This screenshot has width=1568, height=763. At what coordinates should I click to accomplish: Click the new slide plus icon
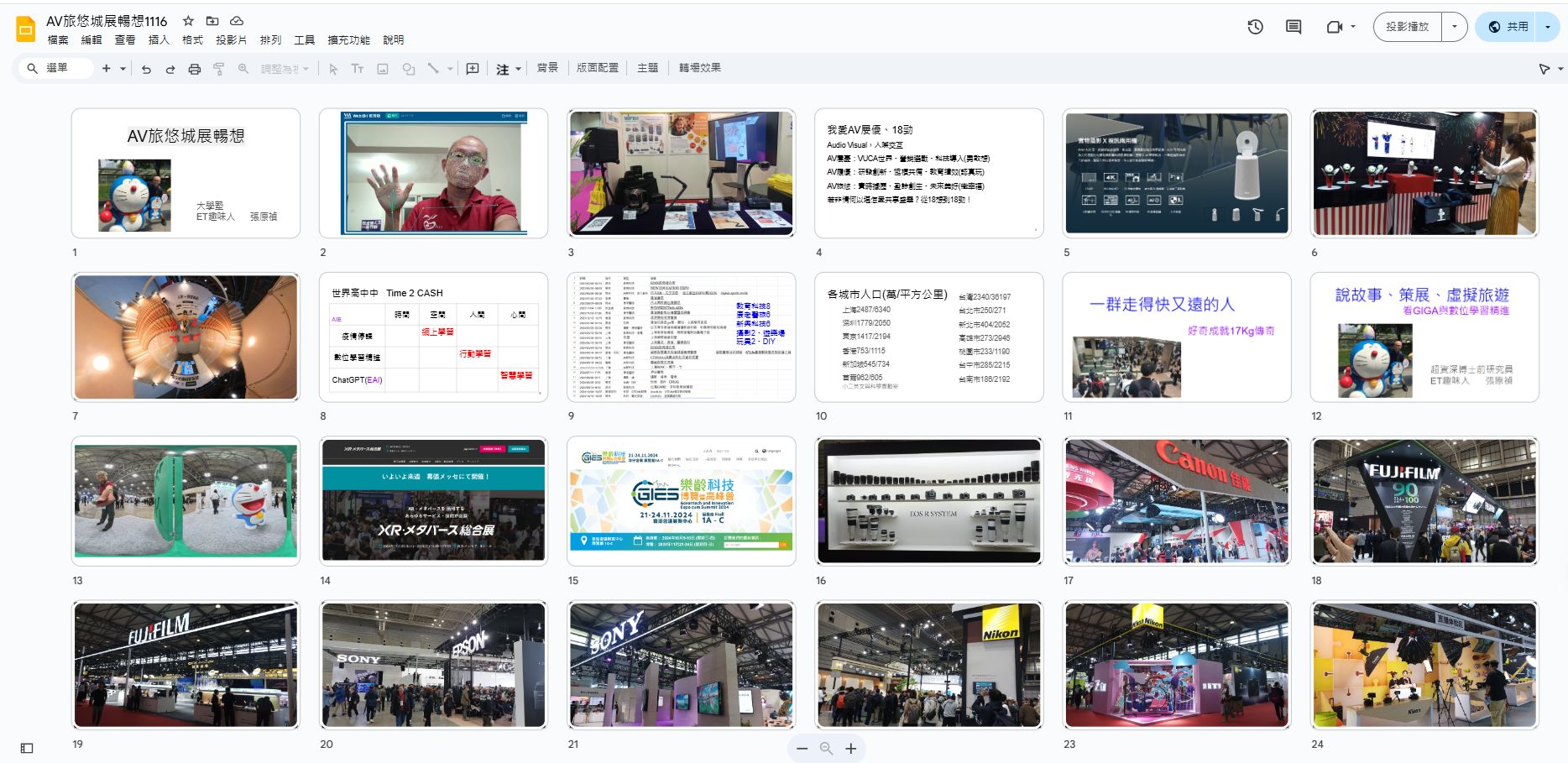tap(106, 68)
